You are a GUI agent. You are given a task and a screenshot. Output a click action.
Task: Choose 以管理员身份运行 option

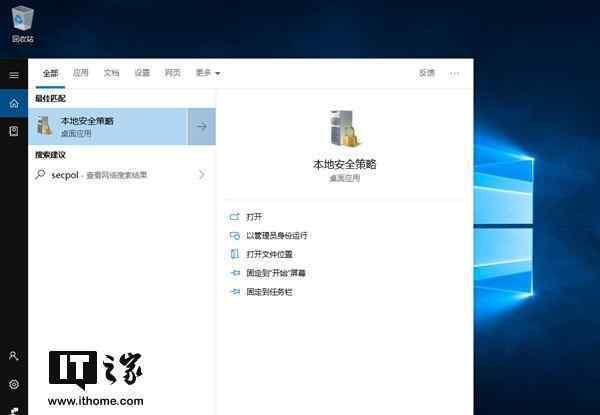(x=277, y=236)
